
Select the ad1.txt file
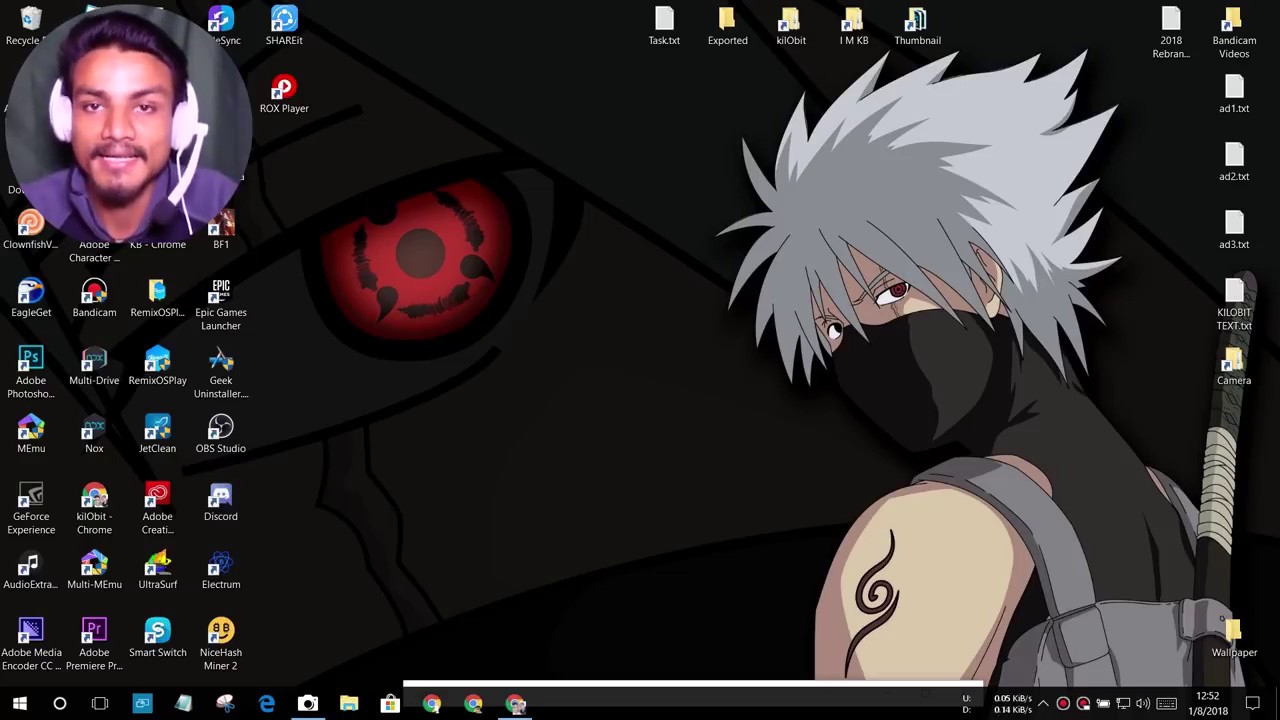coord(1234,94)
